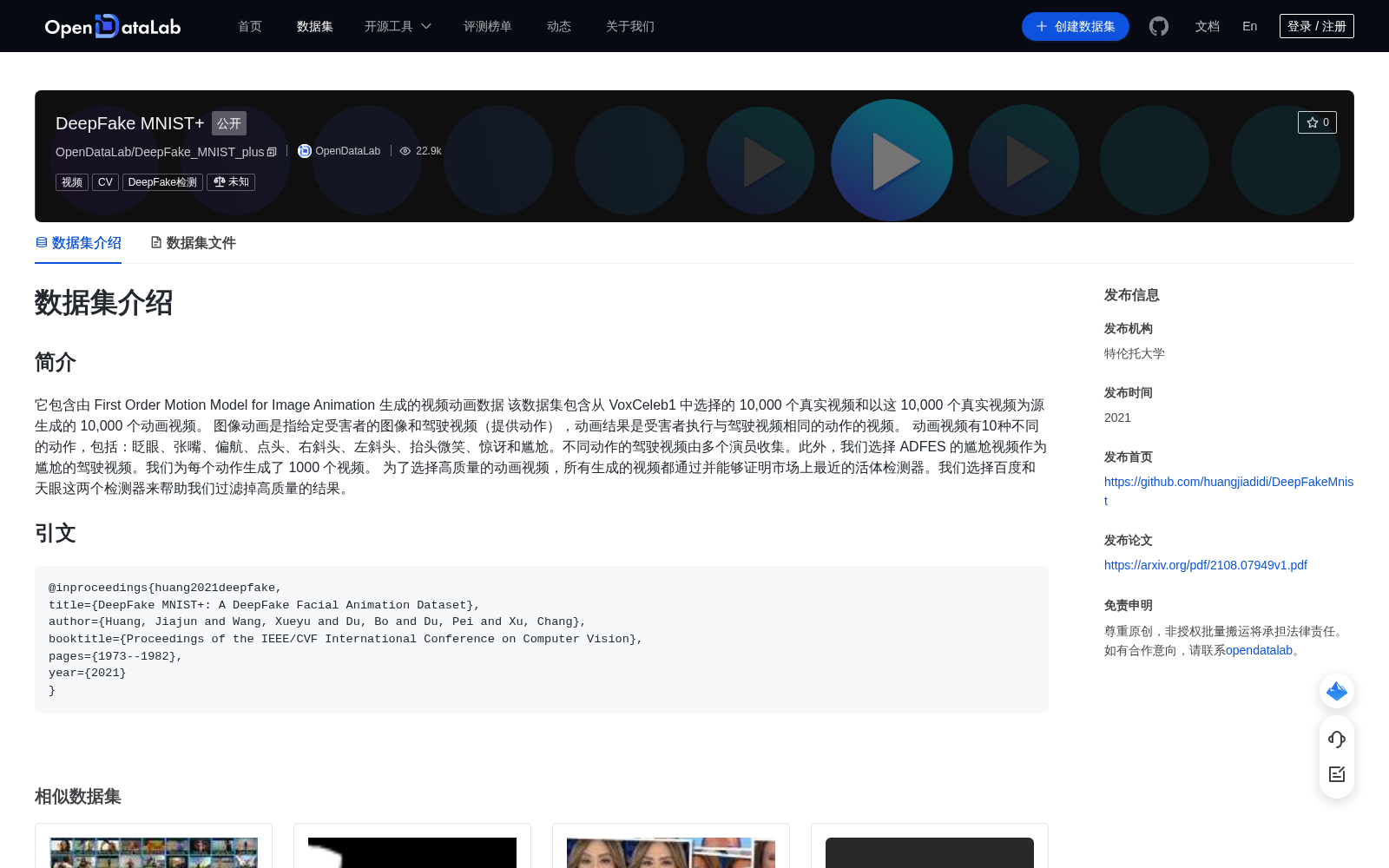Open first similar dataset thumbnail
Image resolution: width=1389 pixels, height=868 pixels.
click(154, 852)
